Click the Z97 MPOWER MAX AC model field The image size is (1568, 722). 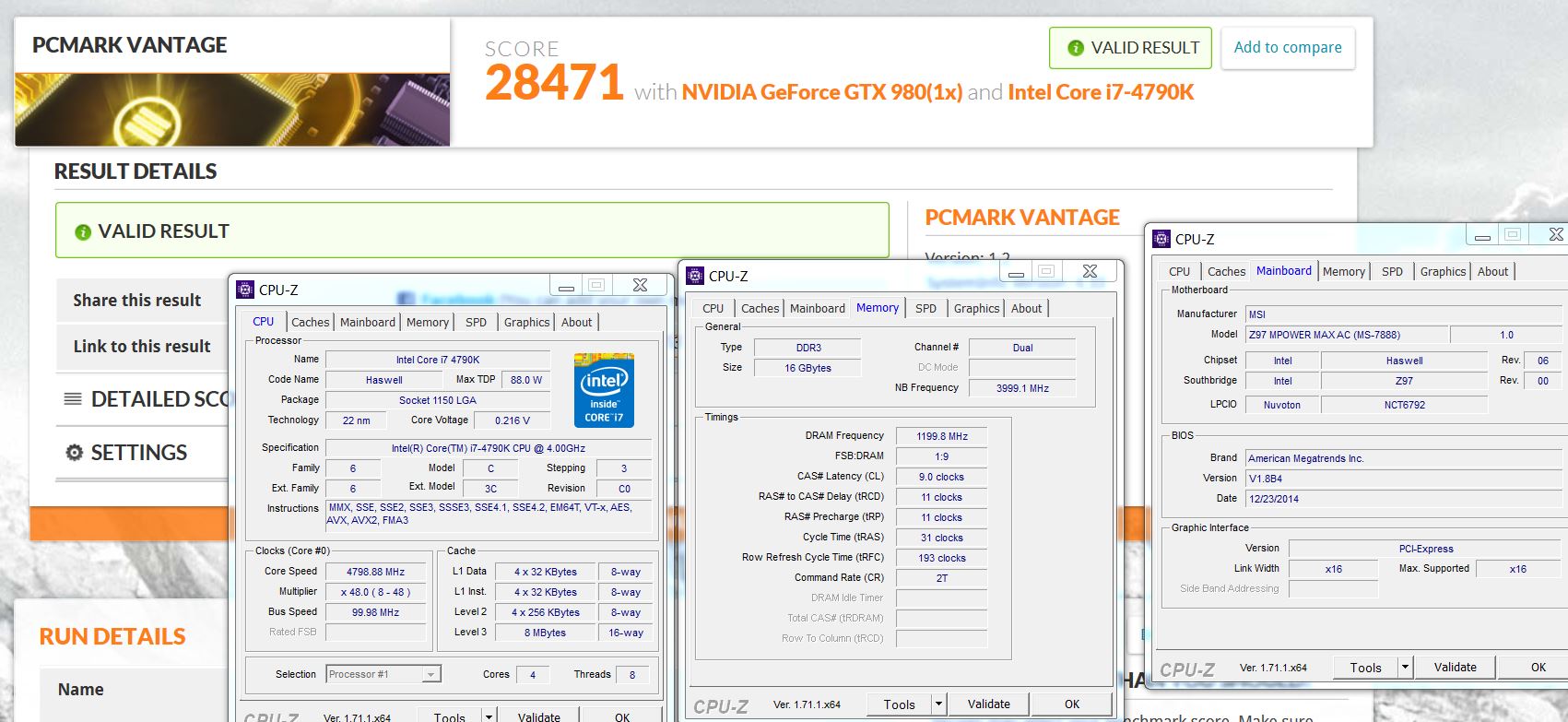pyautogui.click(x=1347, y=335)
